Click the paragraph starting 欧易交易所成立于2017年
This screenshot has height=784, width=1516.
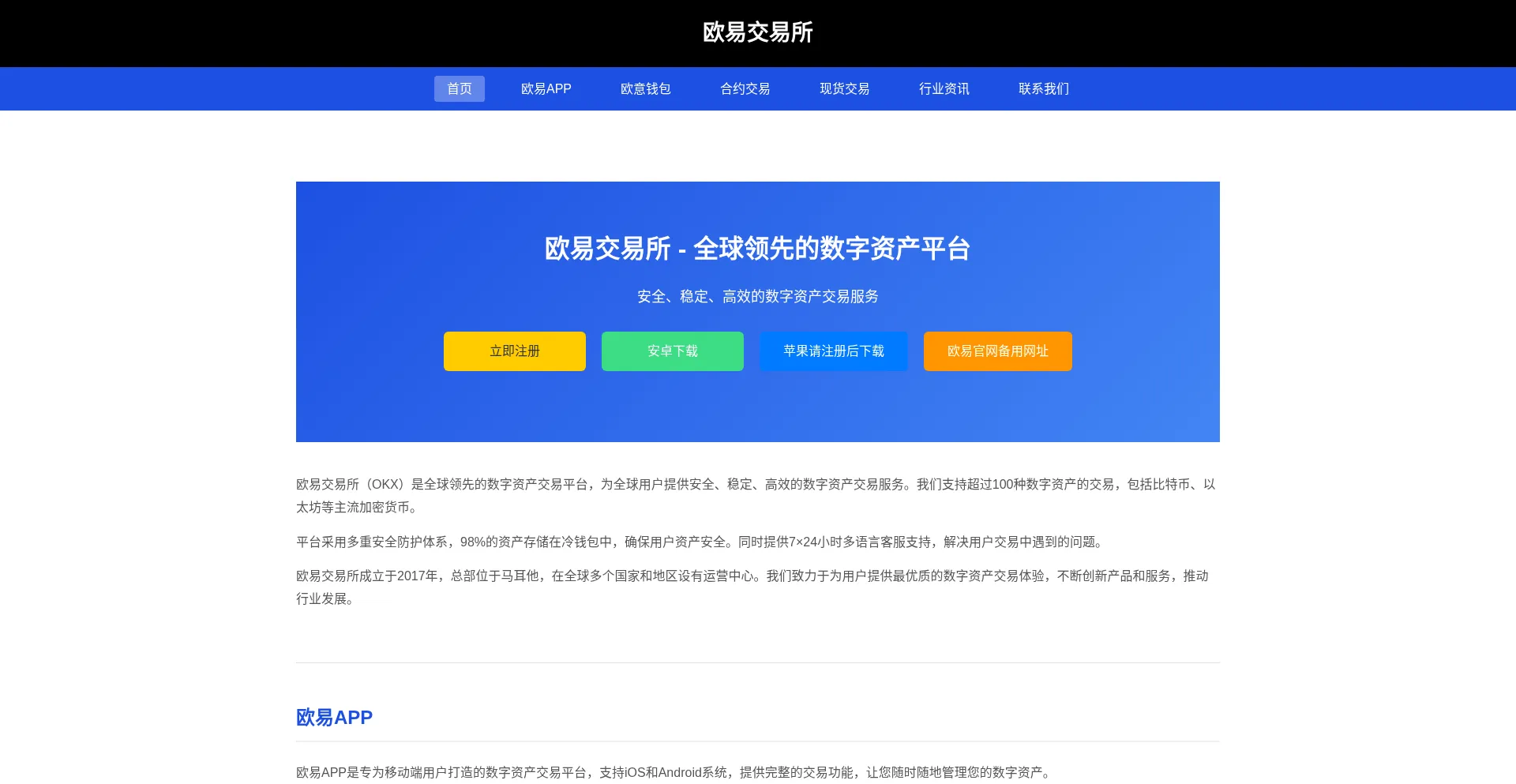tap(758, 587)
